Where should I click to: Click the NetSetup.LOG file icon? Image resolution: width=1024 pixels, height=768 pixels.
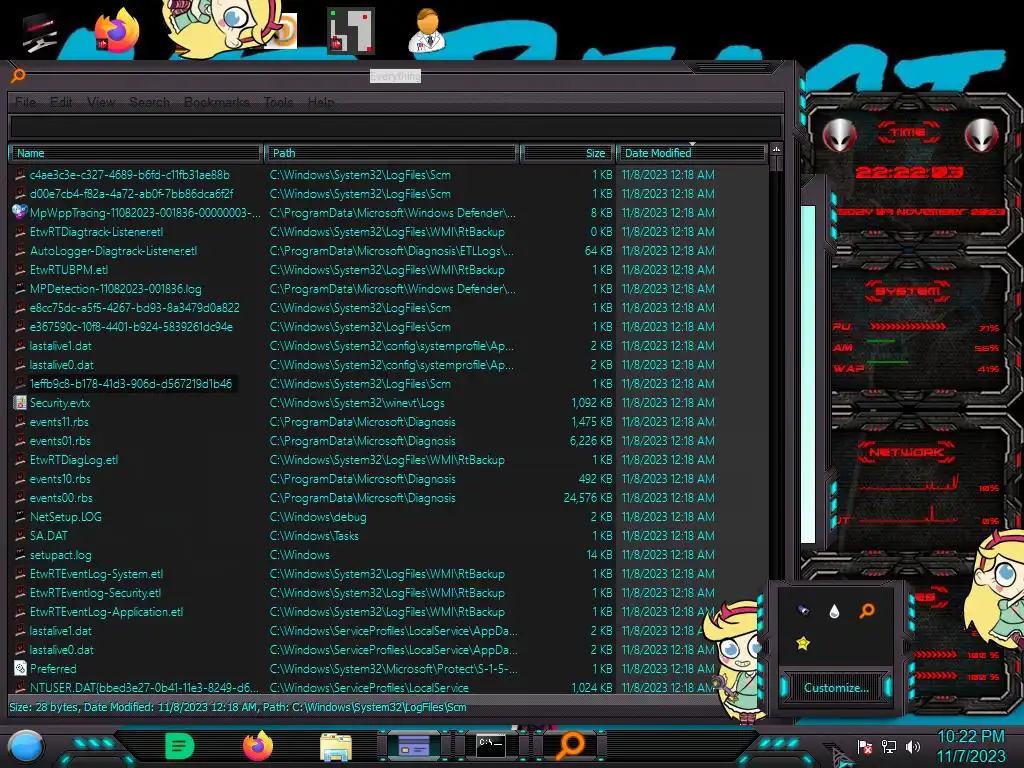20,516
